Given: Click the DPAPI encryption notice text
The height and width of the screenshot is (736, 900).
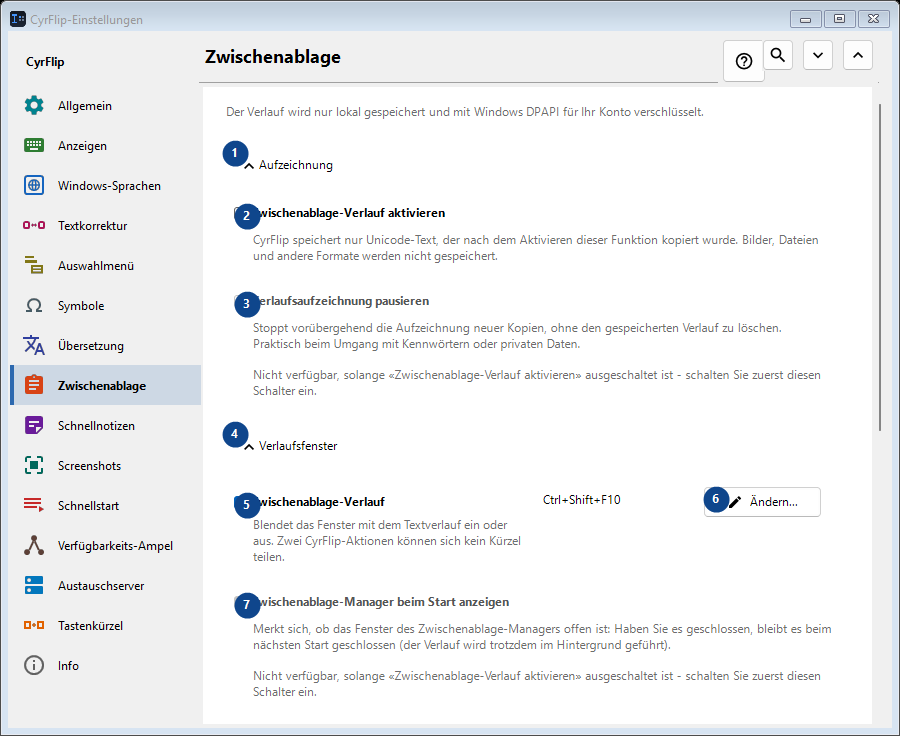Looking at the screenshot, I should pyautogui.click(x=465, y=112).
